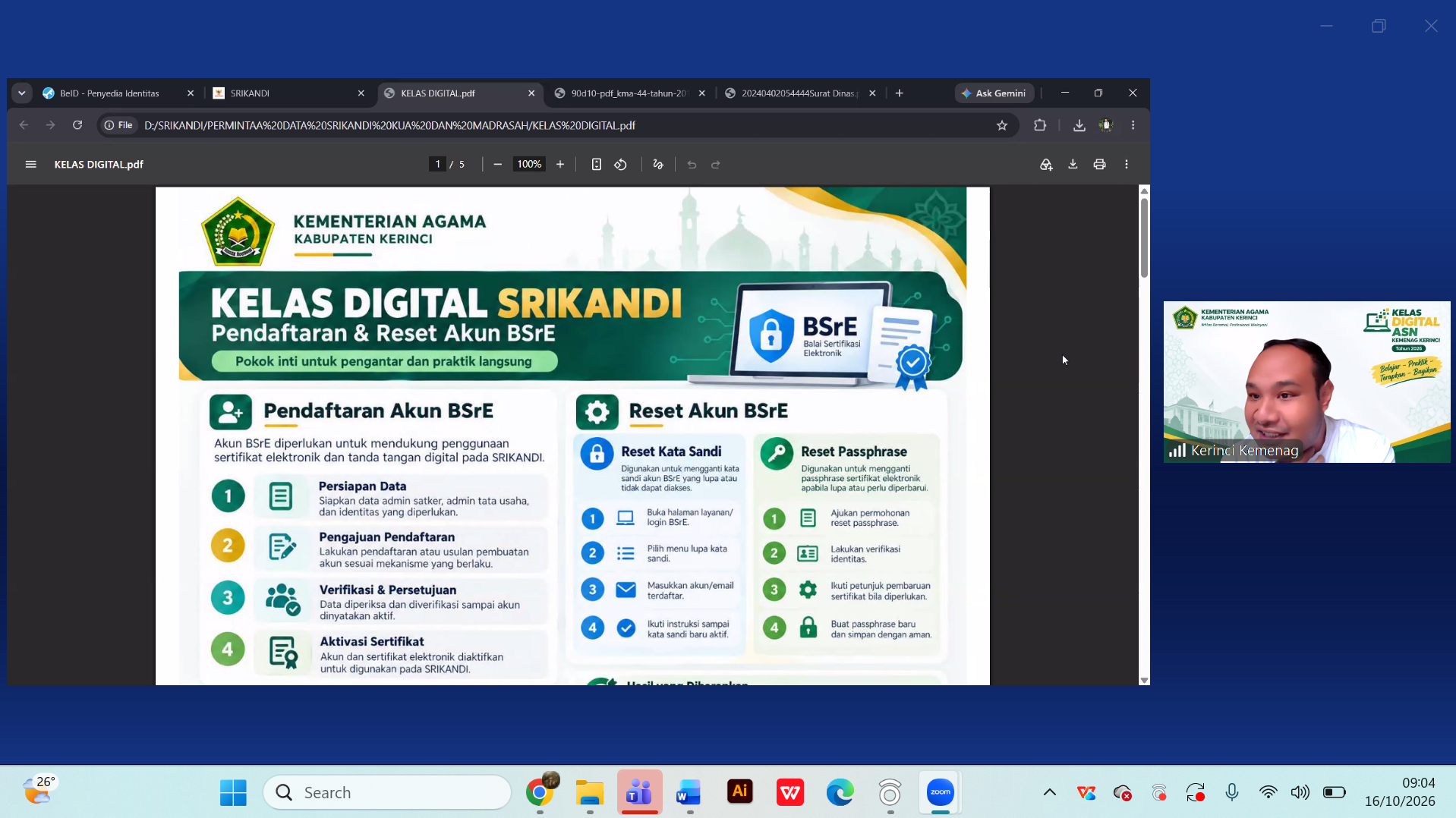
Task: Expand the tab search dropdown arrow
Action: click(x=22, y=93)
